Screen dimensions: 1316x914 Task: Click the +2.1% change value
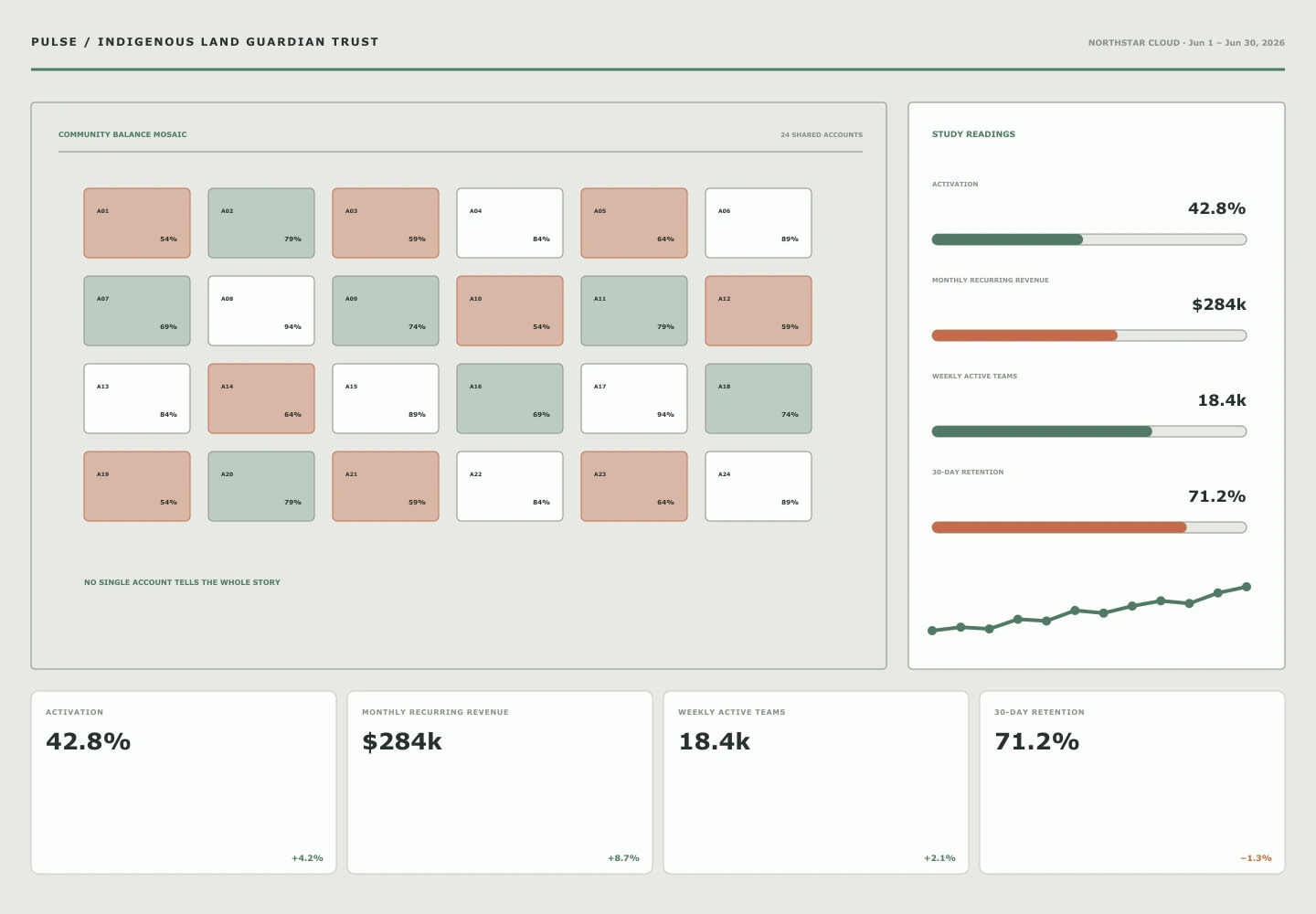click(939, 858)
